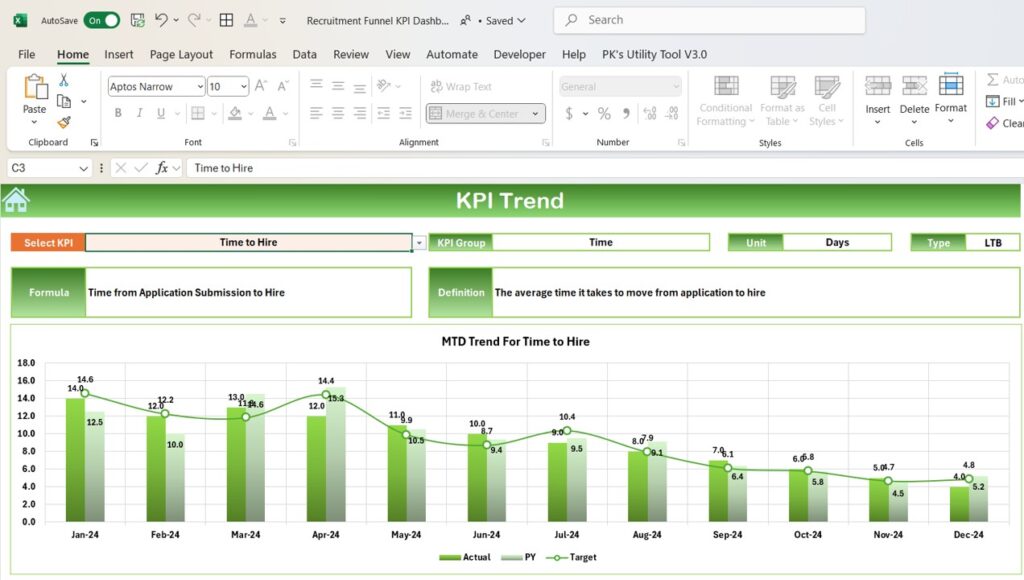Open the Font Color dropdown arrow
1024x580 pixels.
(x=286, y=114)
